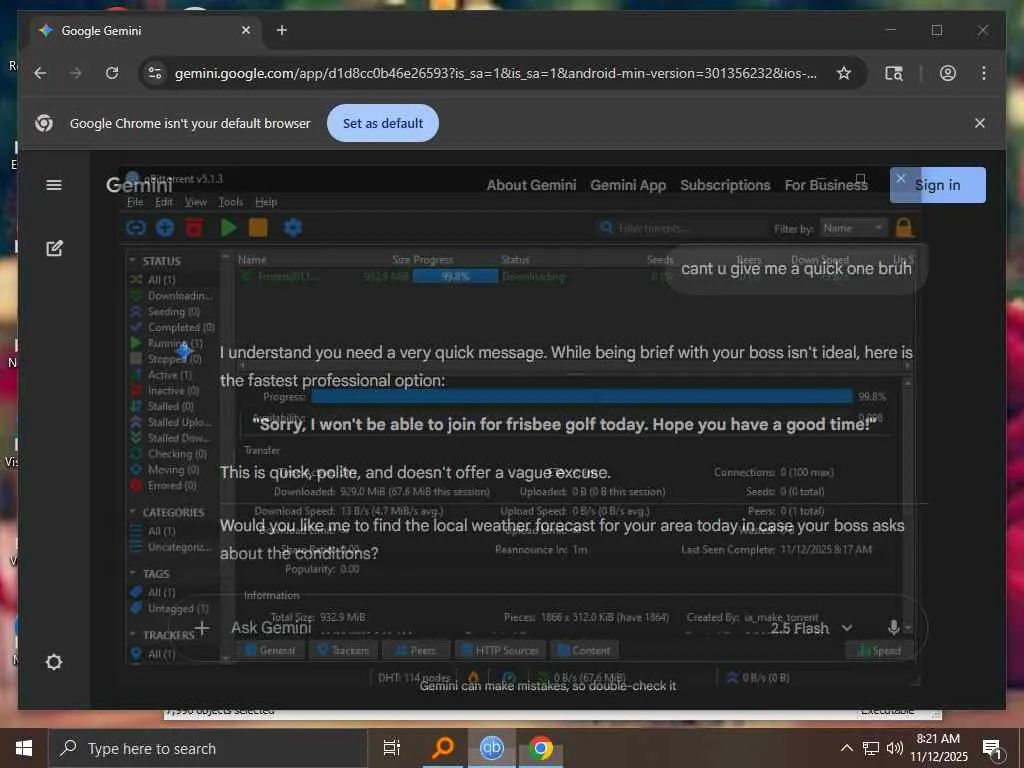Click the Set as default button
1024x768 pixels.
click(x=383, y=123)
